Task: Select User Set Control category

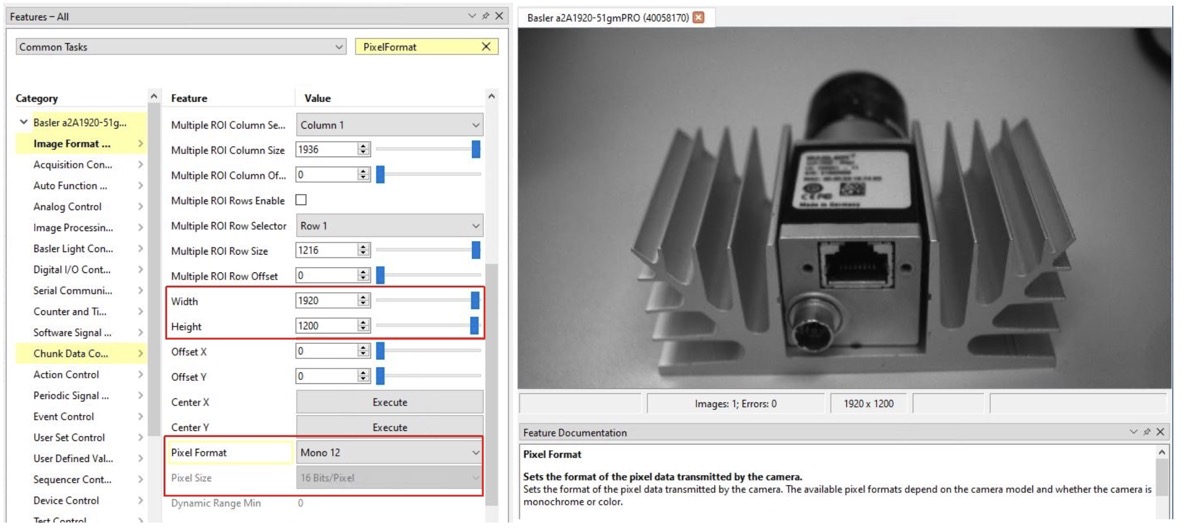Action: pos(69,437)
